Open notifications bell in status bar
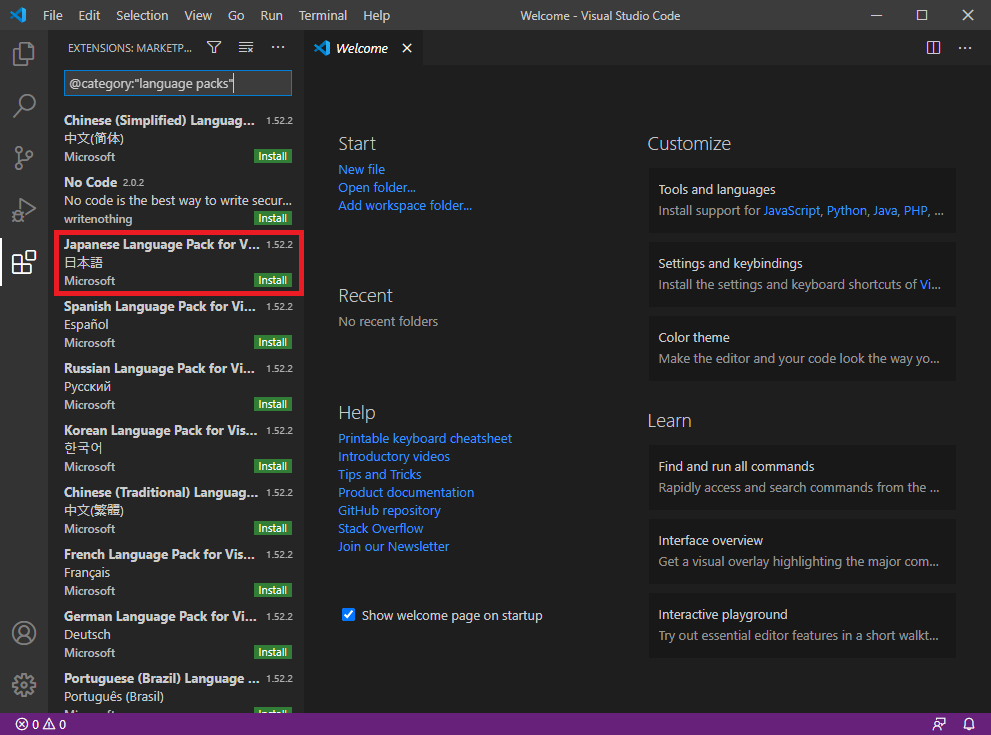Screen dimensions: 991x735 tap(968, 724)
